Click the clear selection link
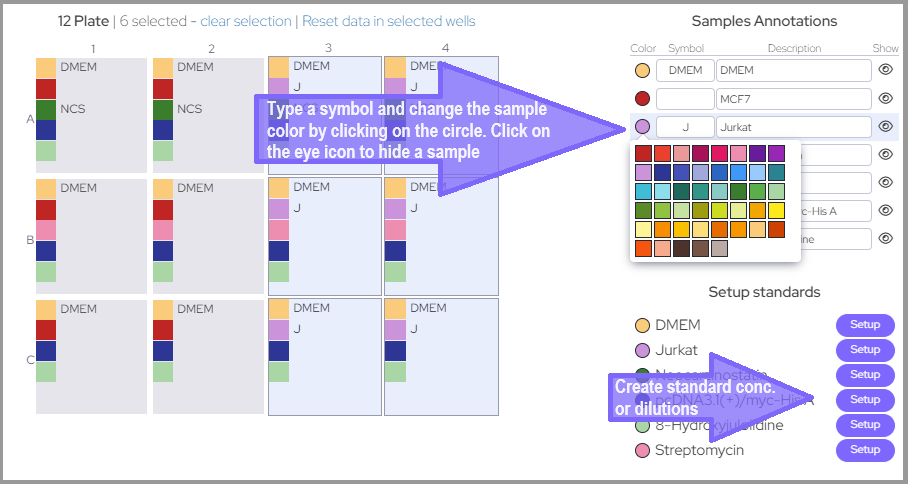 tap(246, 21)
